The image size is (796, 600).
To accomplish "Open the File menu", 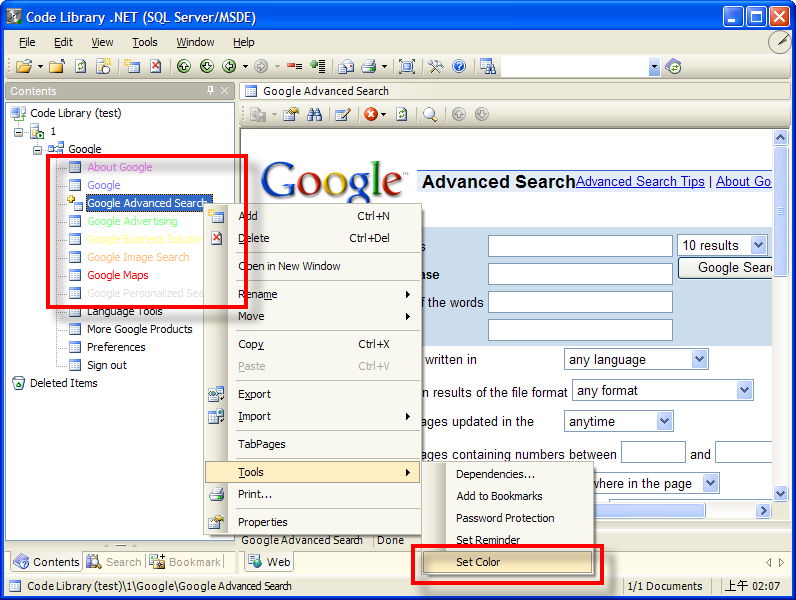I will pyautogui.click(x=27, y=42).
